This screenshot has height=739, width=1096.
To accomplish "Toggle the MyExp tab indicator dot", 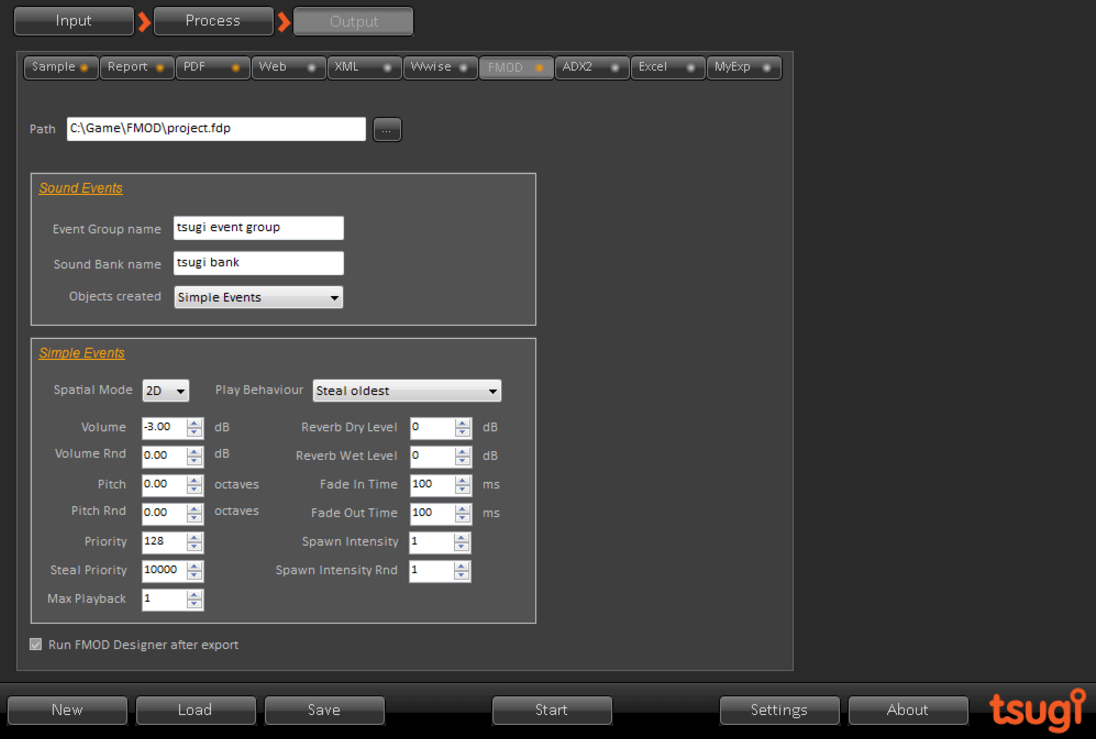I will click(767, 68).
